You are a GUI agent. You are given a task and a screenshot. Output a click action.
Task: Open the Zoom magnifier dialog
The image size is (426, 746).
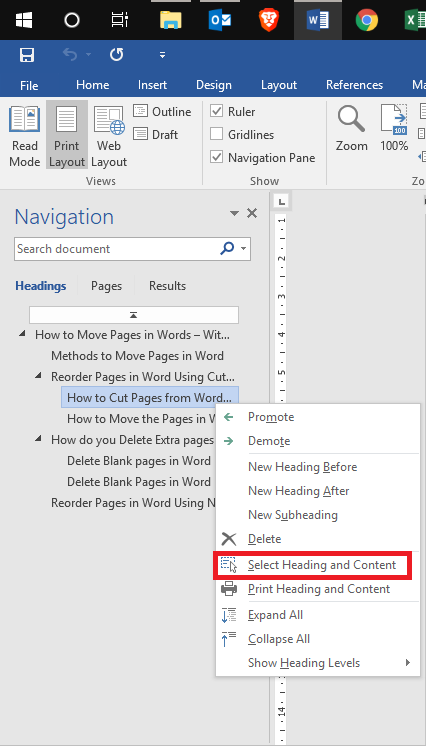[352, 128]
